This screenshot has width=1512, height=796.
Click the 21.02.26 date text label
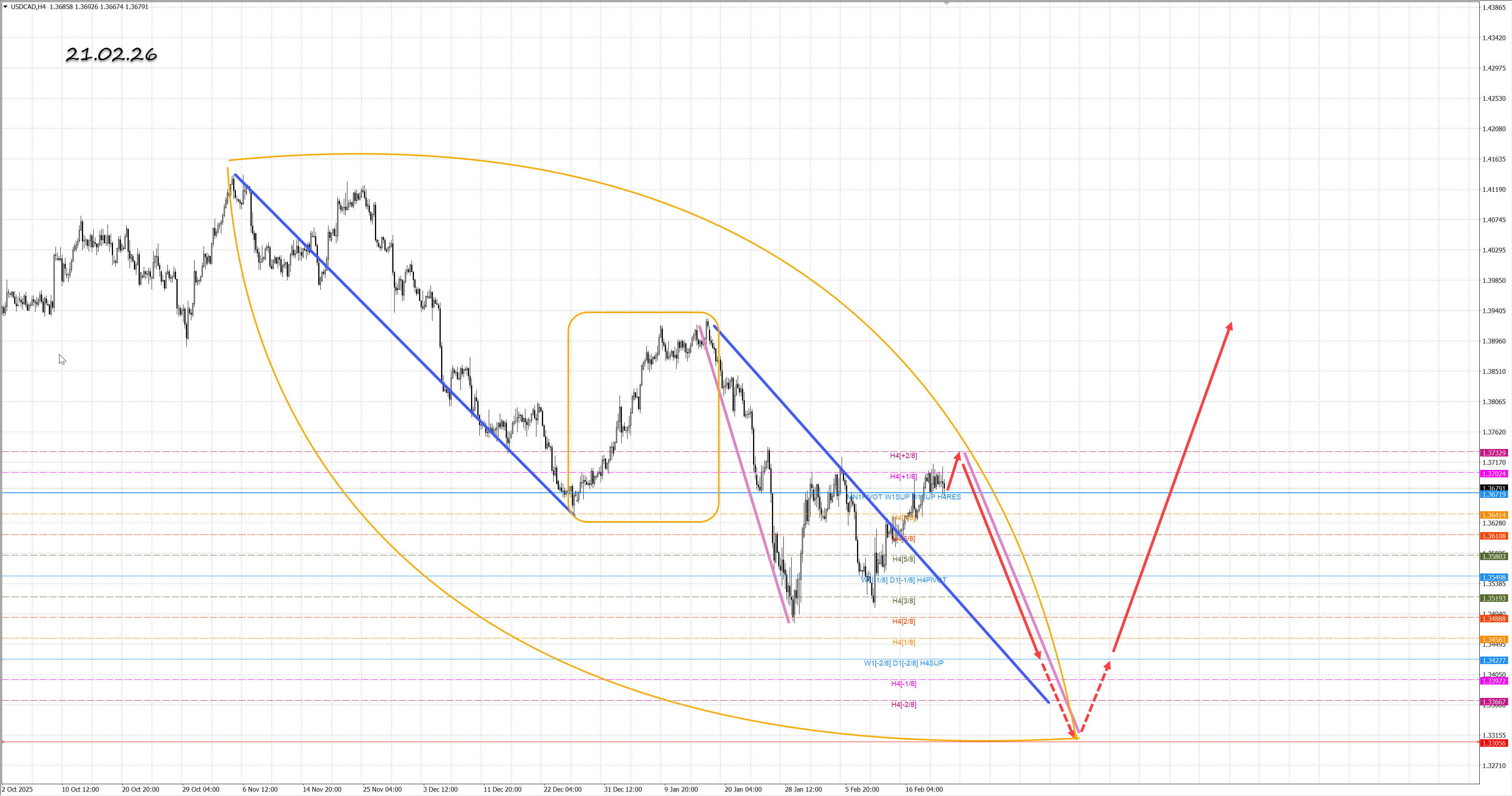point(111,55)
